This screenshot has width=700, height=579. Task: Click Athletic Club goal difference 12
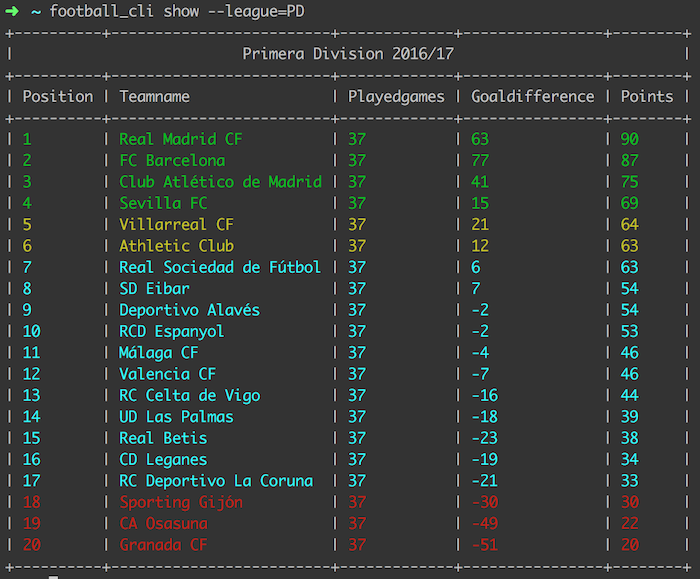480,246
